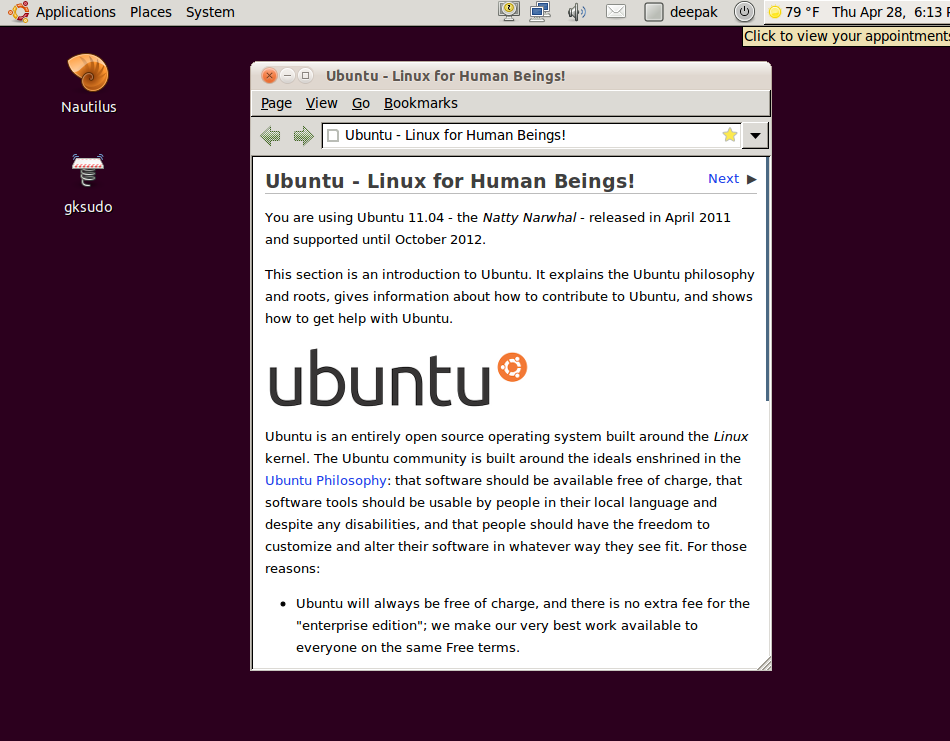Click the network connection monitors icon
Image resolution: width=950 pixels, height=741 pixels.
pyautogui.click(x=539, y=12)
